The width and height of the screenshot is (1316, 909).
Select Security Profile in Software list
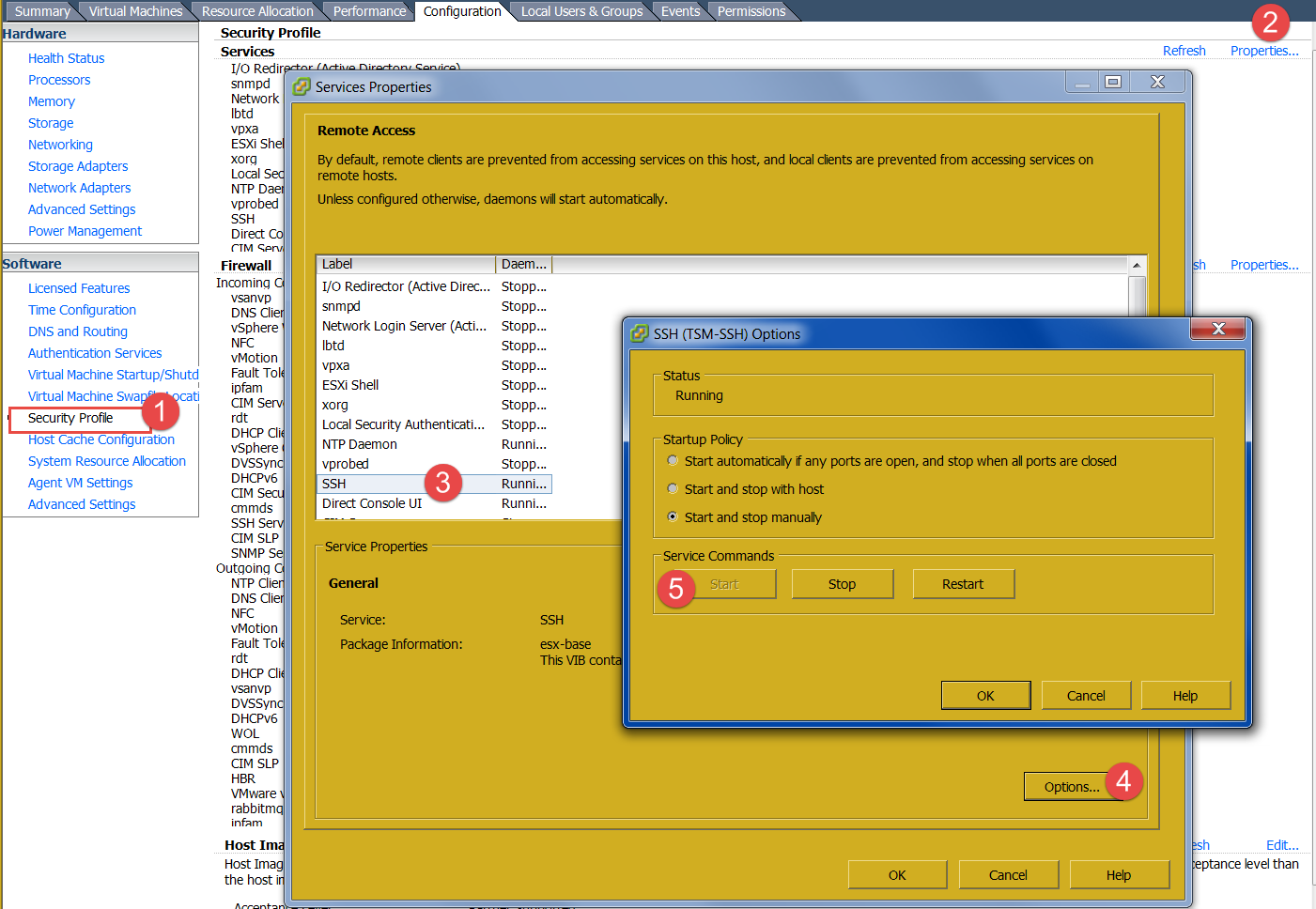coord(70,418)
